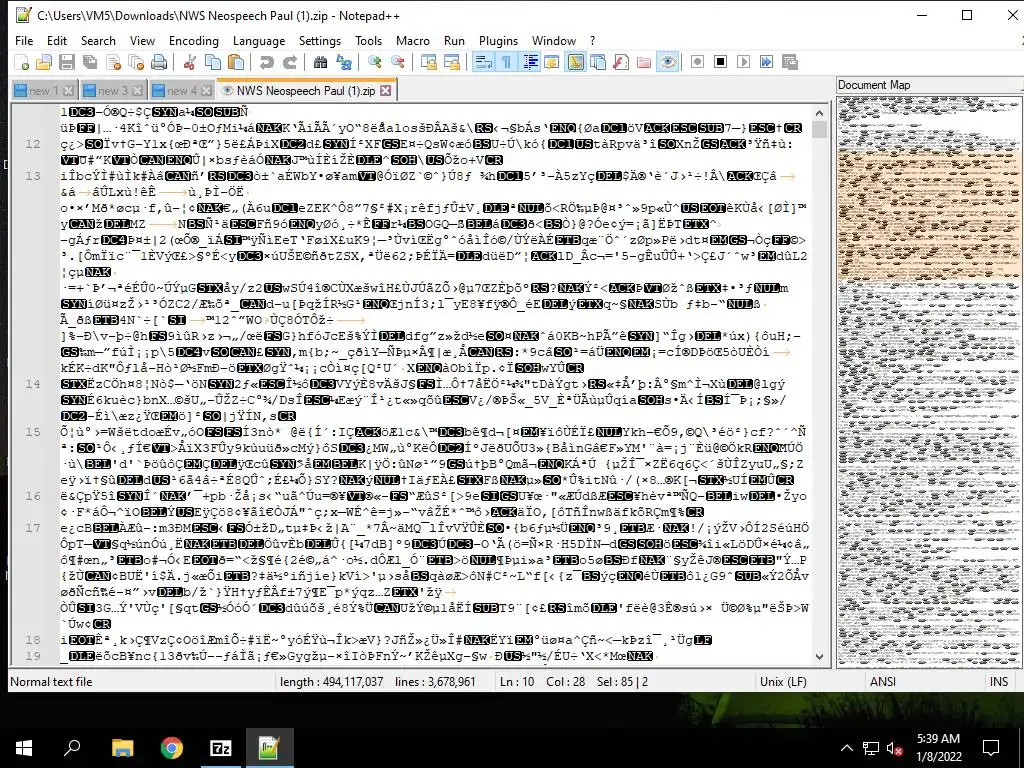Click editor scrollbar down arrow
The width and height of the screenshot is (1024, 768).
click(x=820, y=657)
